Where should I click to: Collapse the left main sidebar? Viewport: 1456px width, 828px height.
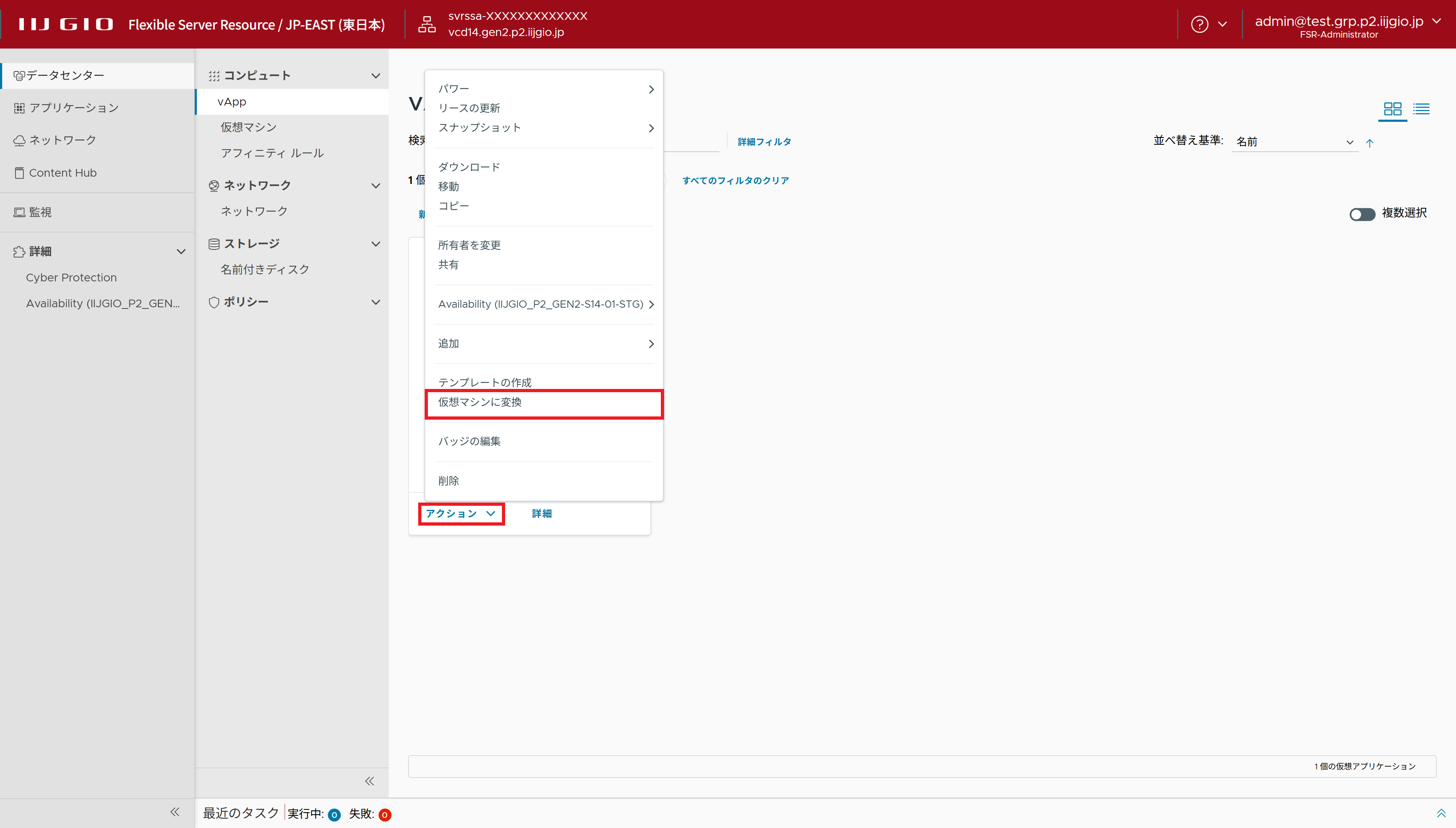coord(175,812)
